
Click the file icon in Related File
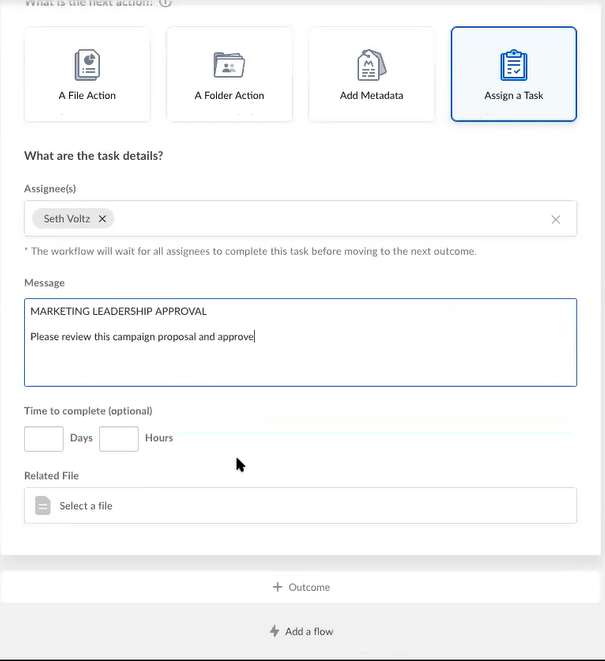pos(43,505)
